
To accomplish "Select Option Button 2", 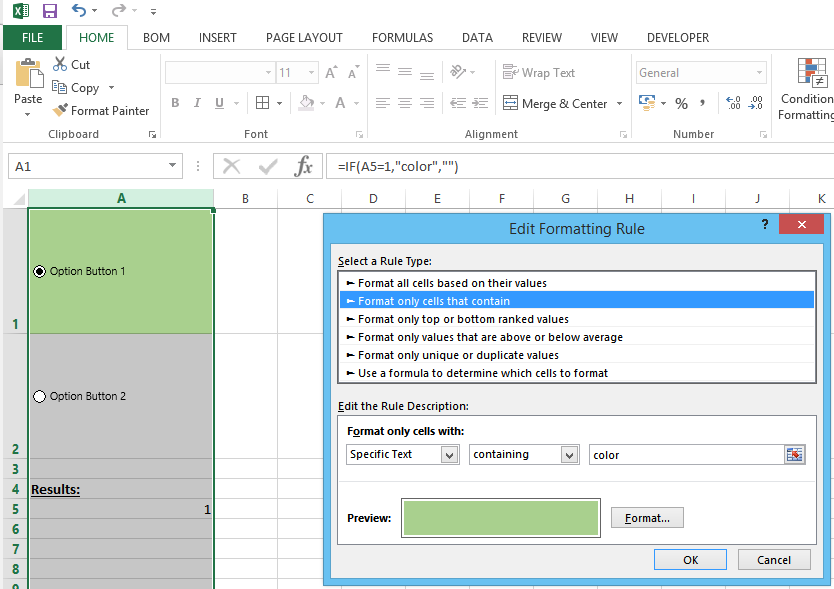I will tap(40, 396).
